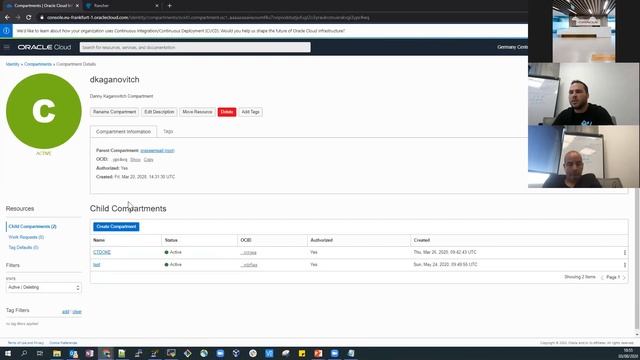640x360 pixels.
Task: Select Work Requests (0) in Resources
Action: click(x=26, y=237)
